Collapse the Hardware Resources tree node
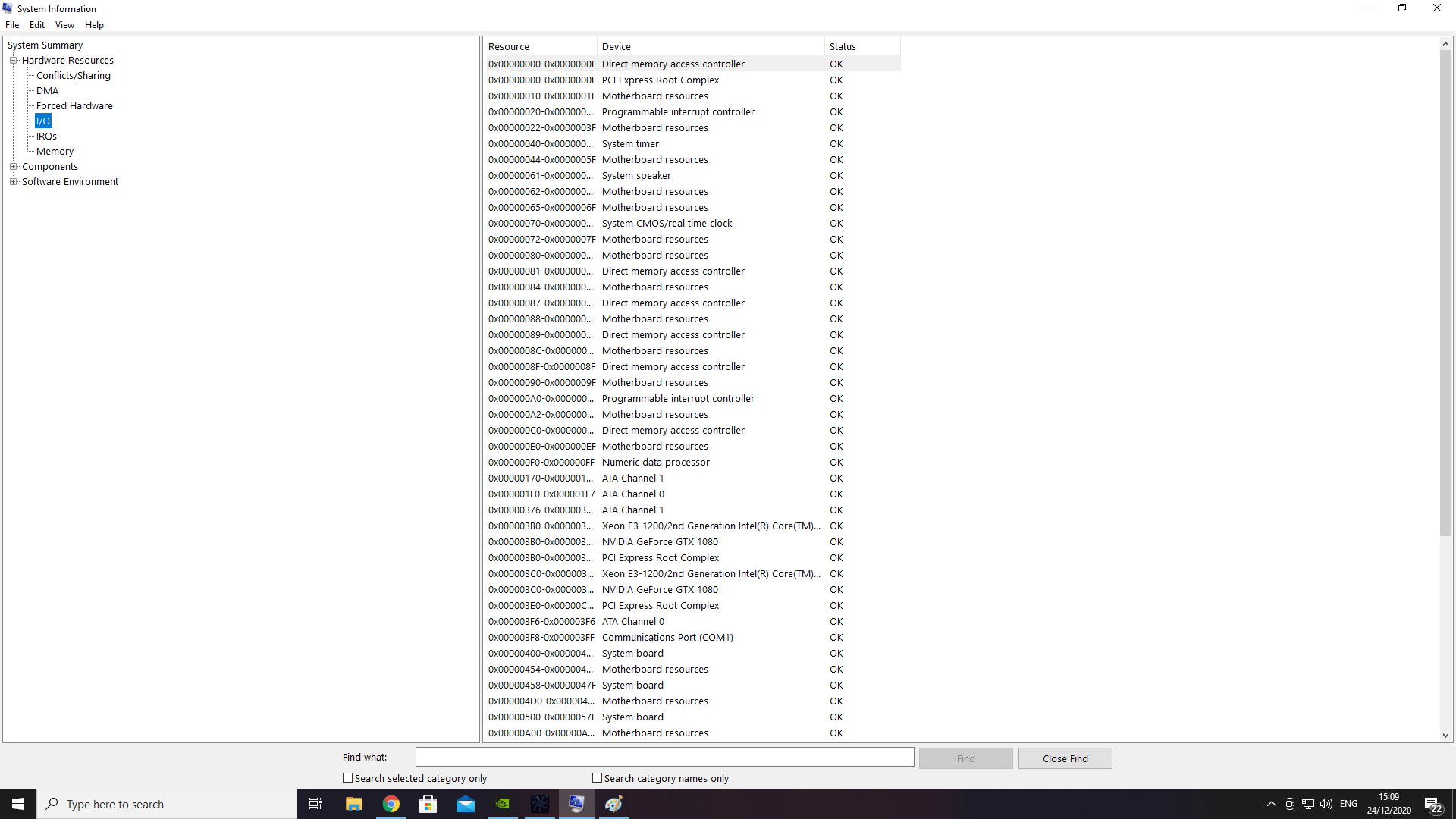 pos(13,61)
